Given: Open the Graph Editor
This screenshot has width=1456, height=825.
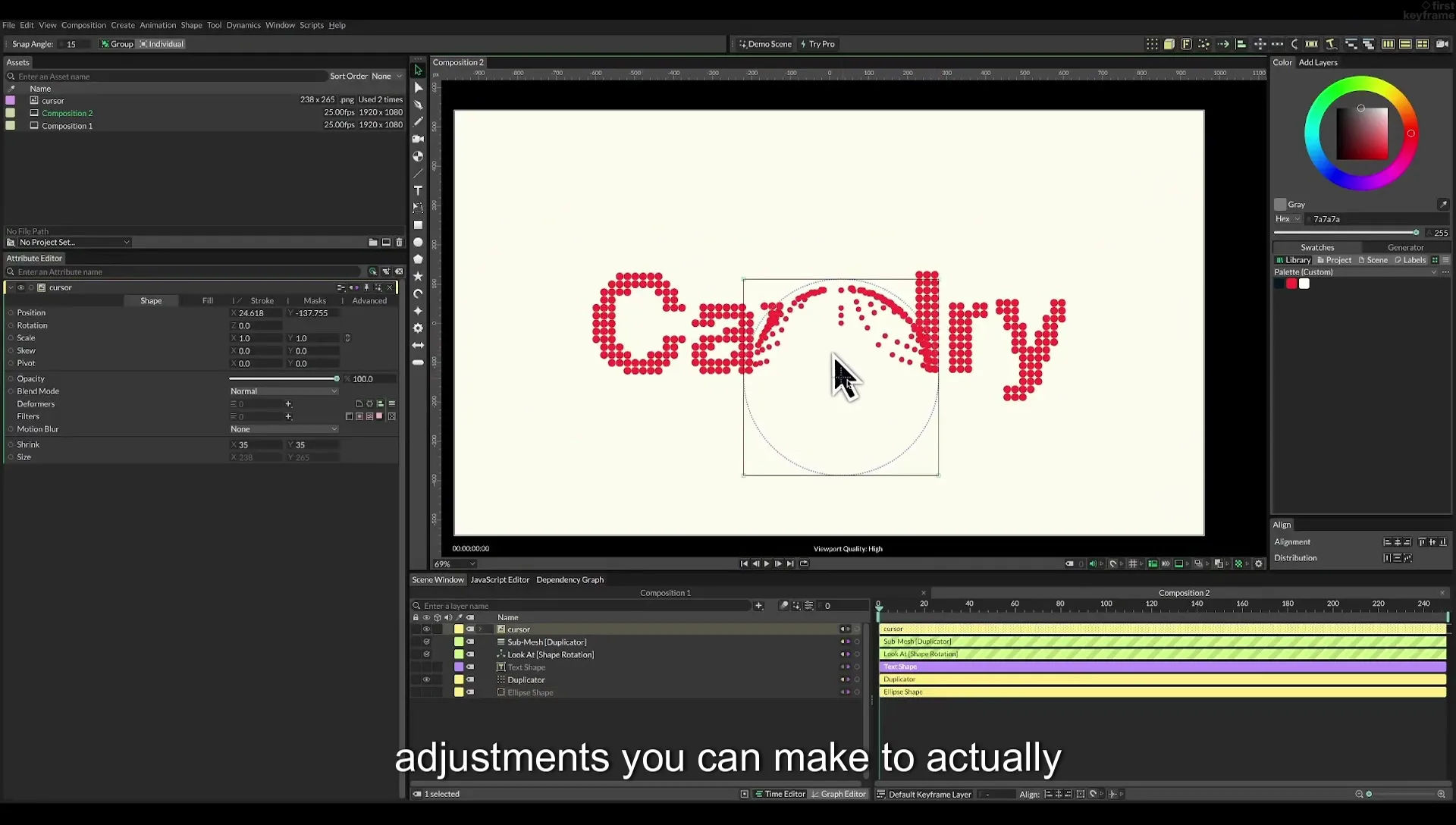Looking at the screenshot, I should click(838, 795).
